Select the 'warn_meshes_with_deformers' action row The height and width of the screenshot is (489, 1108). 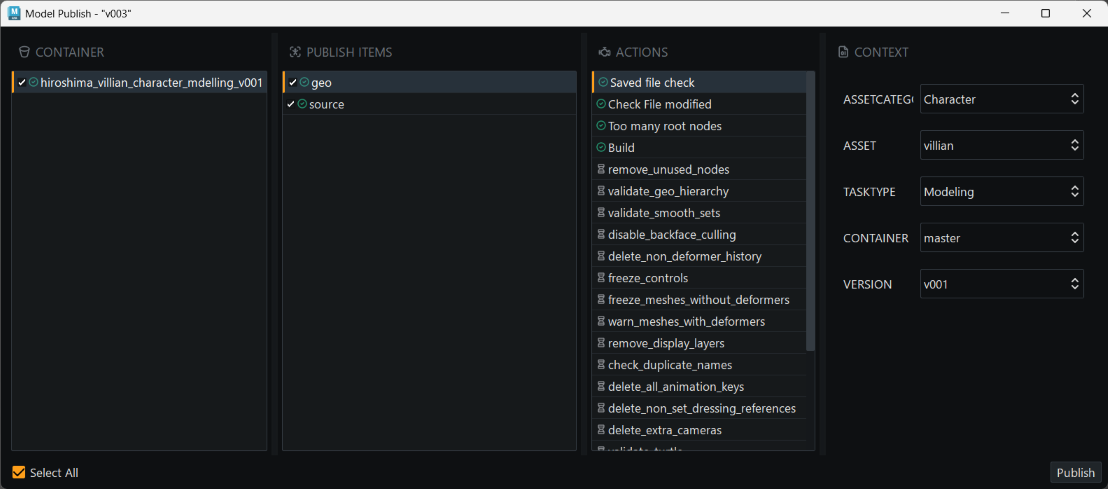click(x=699, y=322)
